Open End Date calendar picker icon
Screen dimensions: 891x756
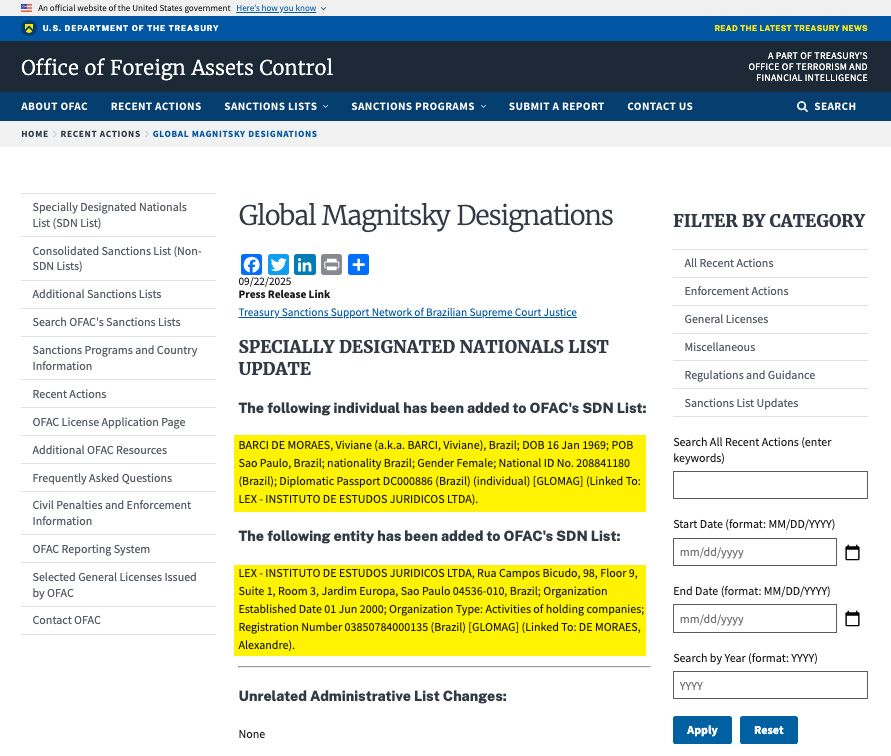[852, 619]
